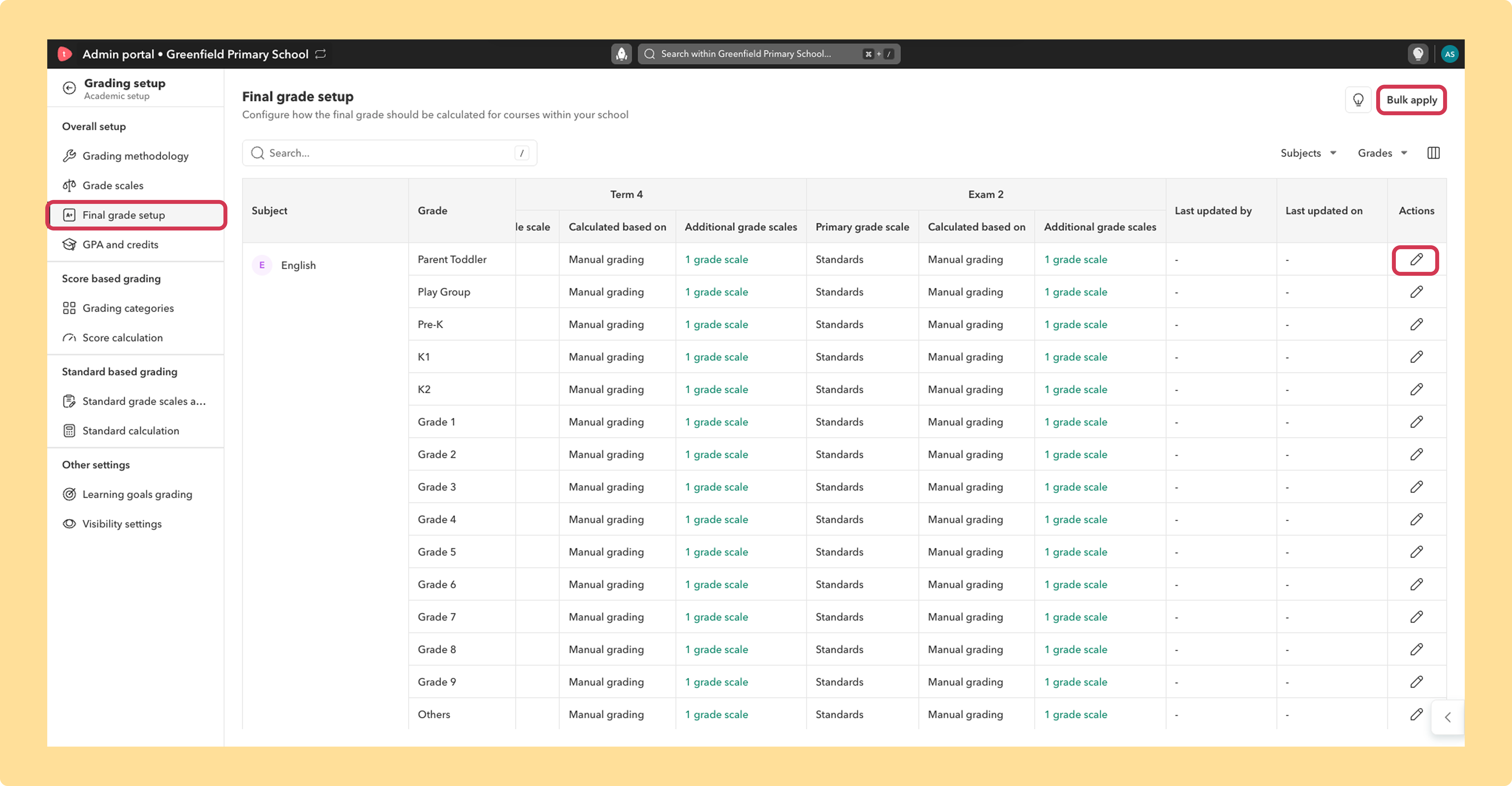Expand the side panel with the chevron tab
The image size is (1512, 786).
pos(1448,717)
